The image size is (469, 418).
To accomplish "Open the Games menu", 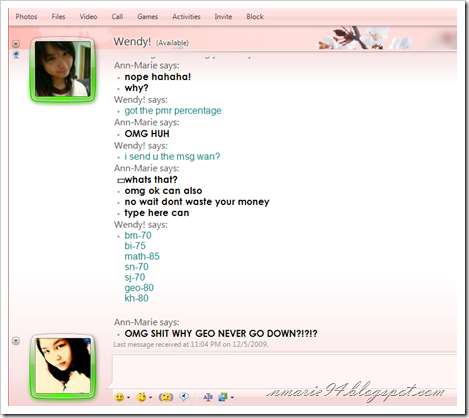I will (148, 17).
